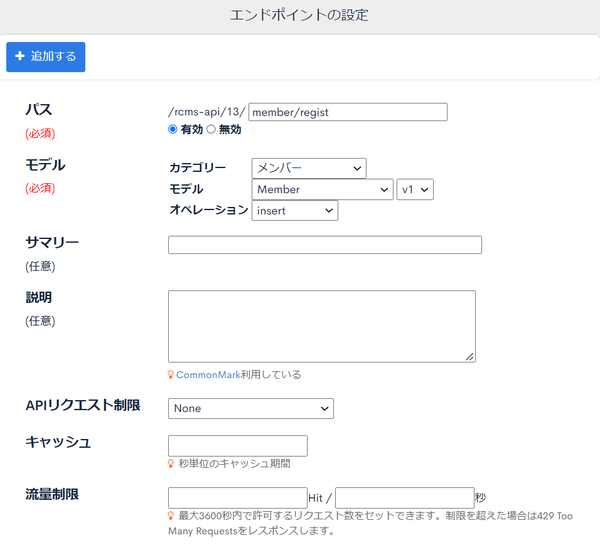Open the APIリクエスト制限 dropdown showing None
Viewport: 600px width, 550px height.
251,408
